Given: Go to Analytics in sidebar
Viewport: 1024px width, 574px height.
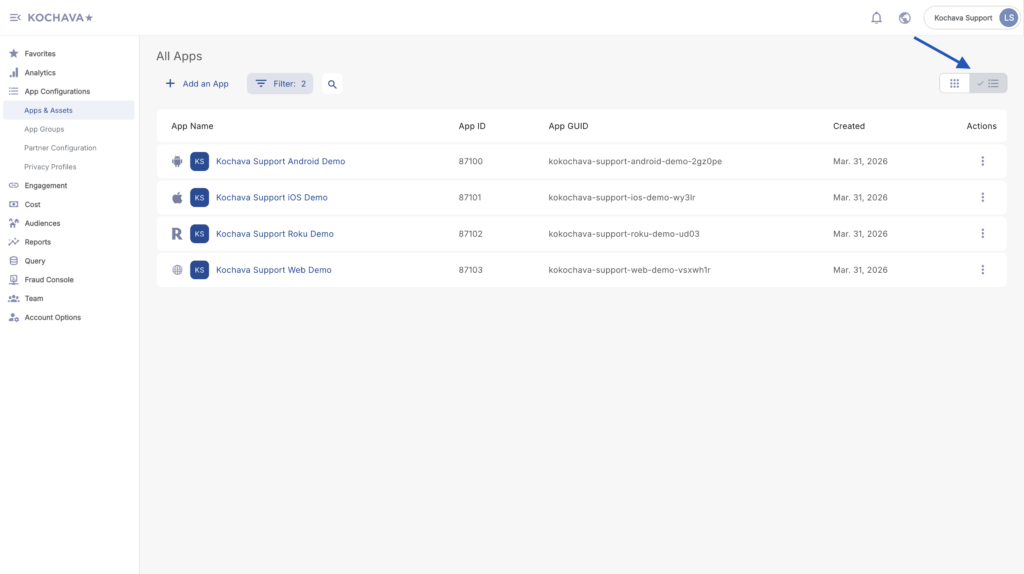Looking at the screenshot, I should (40, 72).
